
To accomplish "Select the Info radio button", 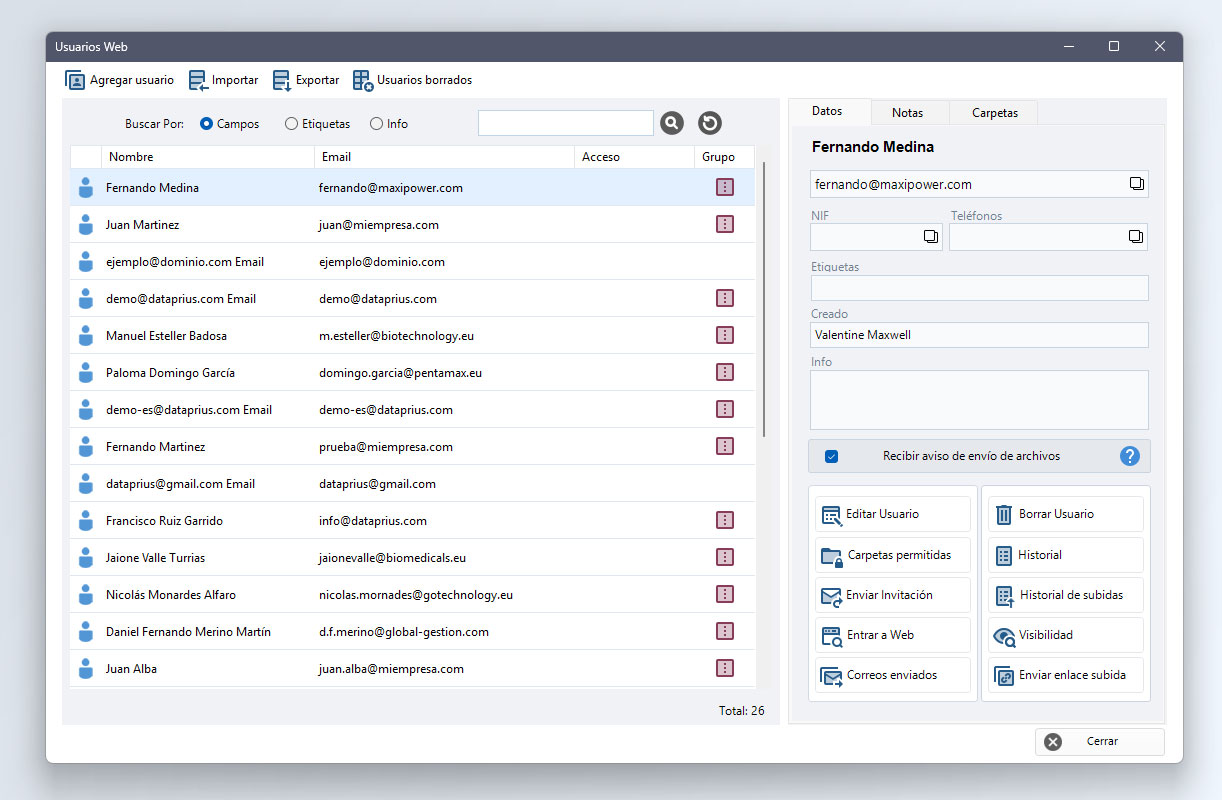I will pyautogui.click(x=376, y=124).
